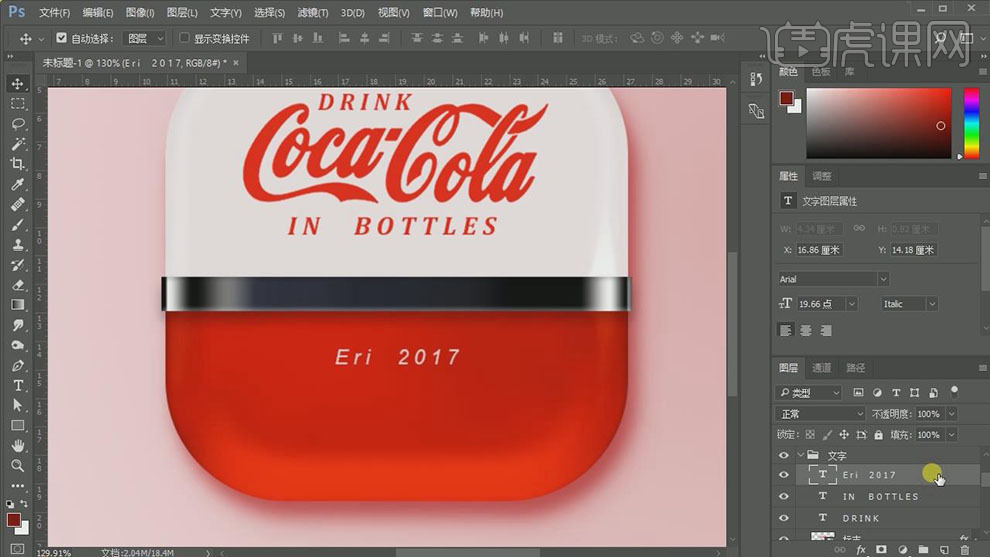Enable the 显示变换控件 checkbox

click(184, 38)
